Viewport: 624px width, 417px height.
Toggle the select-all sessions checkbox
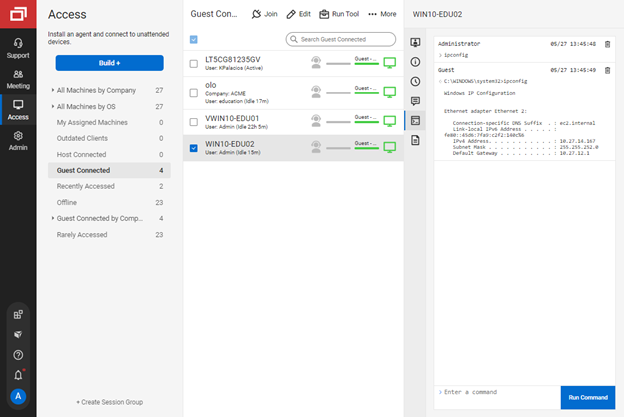(x=193, y=39)
